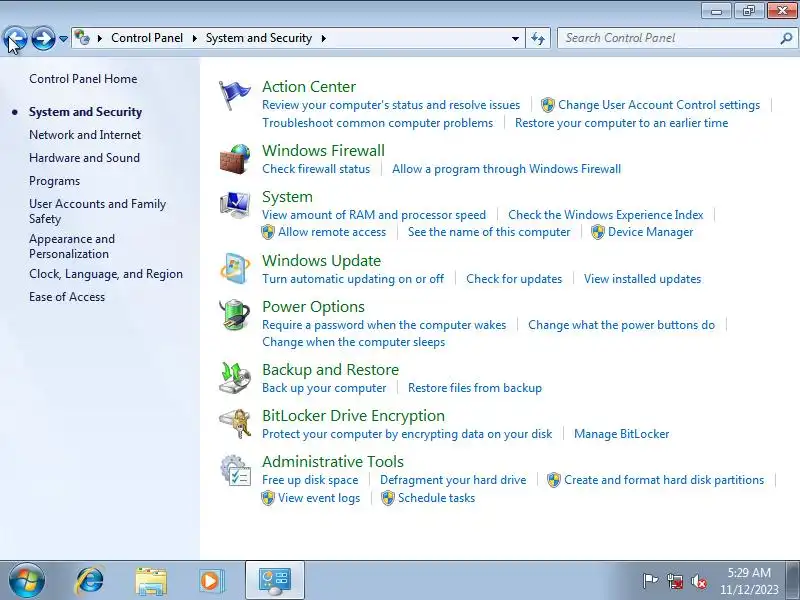Open the recent pages dropdown arrow
Viewport: 800px width, 600px height.
click(x=63, y=38)
